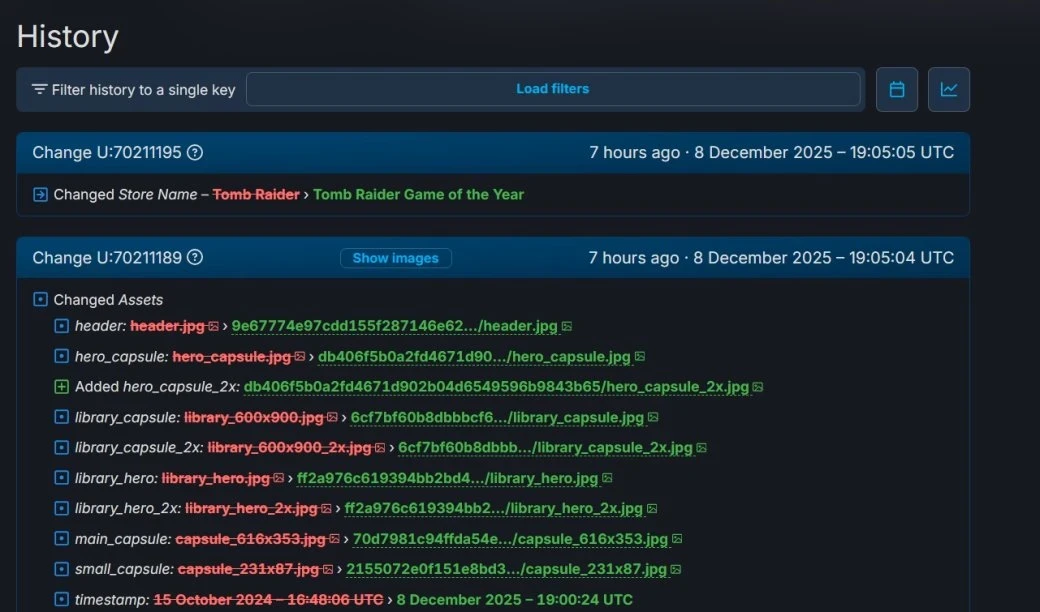Open the history chart graph icon

948,90
